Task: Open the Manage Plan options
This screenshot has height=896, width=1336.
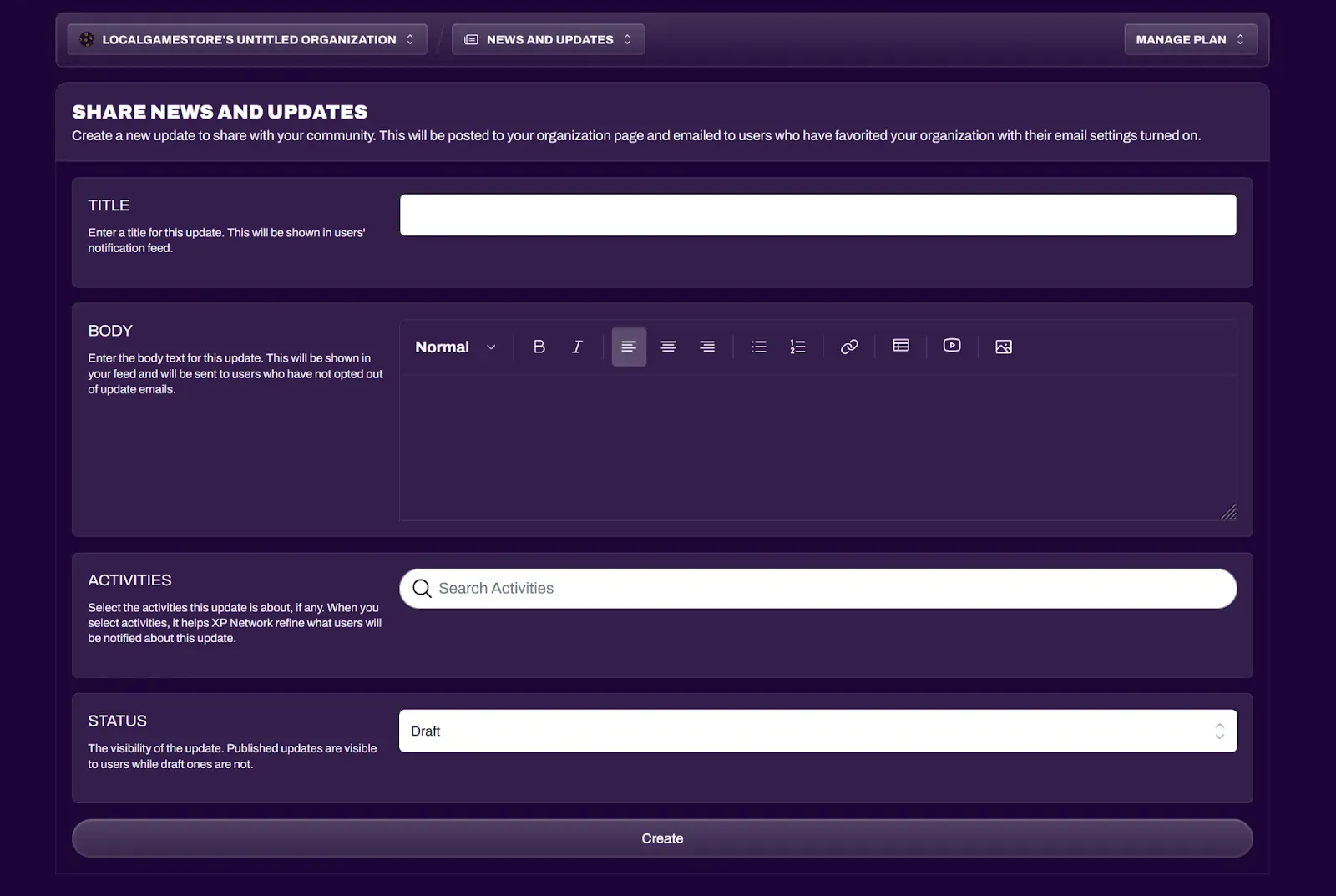Action: click(x=1191, y=38)
